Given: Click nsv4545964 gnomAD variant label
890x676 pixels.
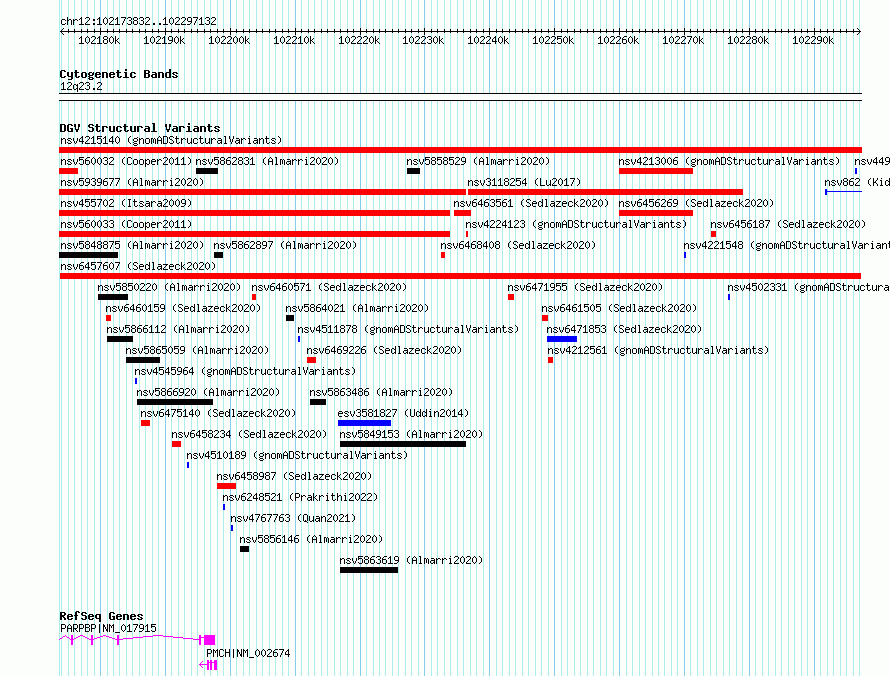Looking at the screenshot, I should 245,371.
